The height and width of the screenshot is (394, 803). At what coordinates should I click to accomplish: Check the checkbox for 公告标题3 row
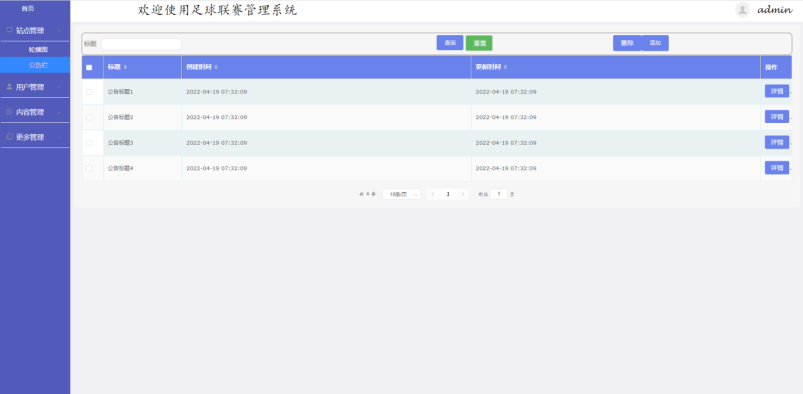click(x=89, y=142)
